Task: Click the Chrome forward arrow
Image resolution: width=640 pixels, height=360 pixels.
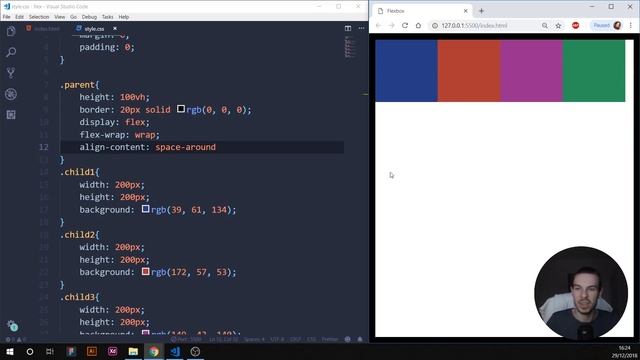Action: click(391, 25)
